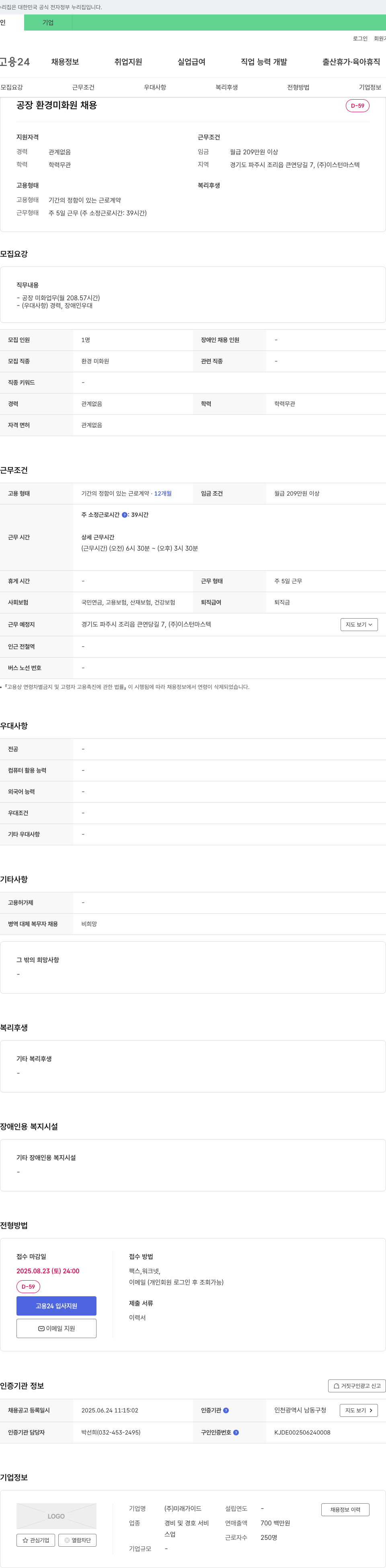Click the 퇴직금 value in 퇴직급여 row
This screenshot has width=386, height=1568.
[282, 603]
